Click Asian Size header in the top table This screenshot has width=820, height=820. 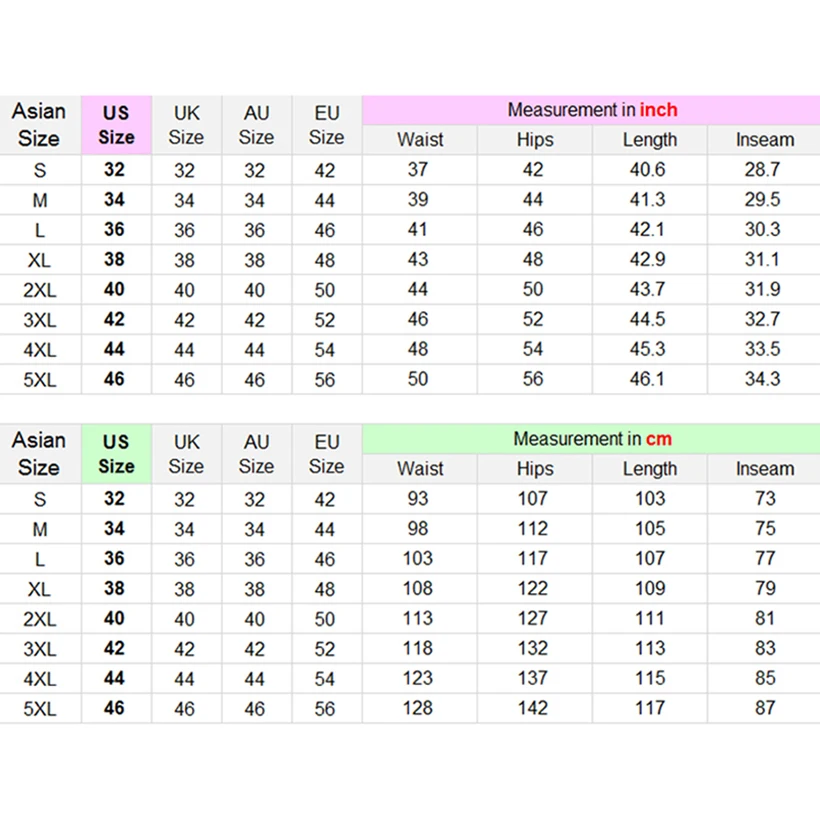pyautogui.click(x=40, y=126)
